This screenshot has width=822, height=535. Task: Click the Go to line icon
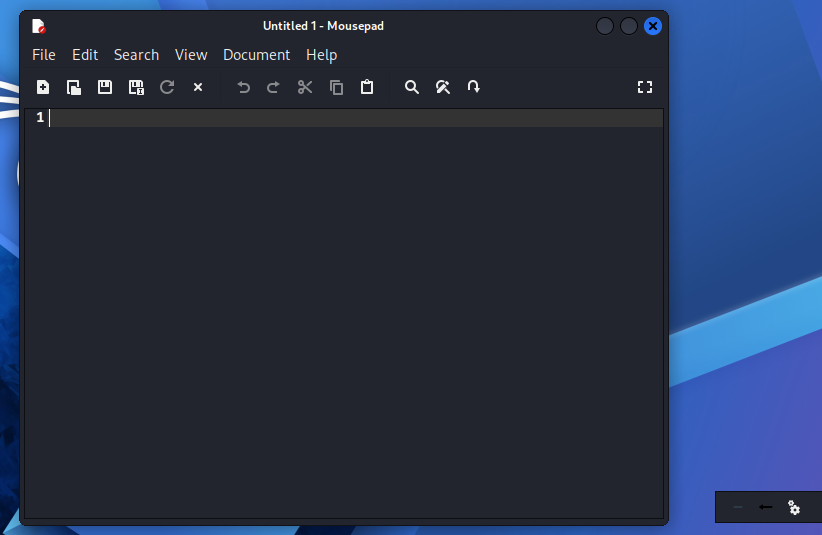point(473,87)
